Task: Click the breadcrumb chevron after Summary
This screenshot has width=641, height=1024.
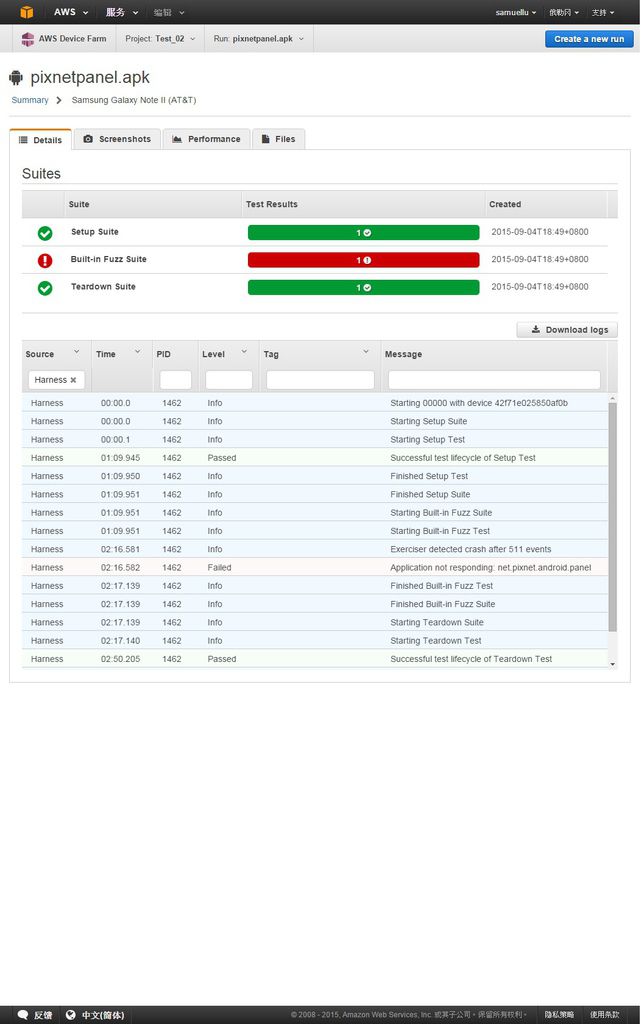Action: coord(59,100)
